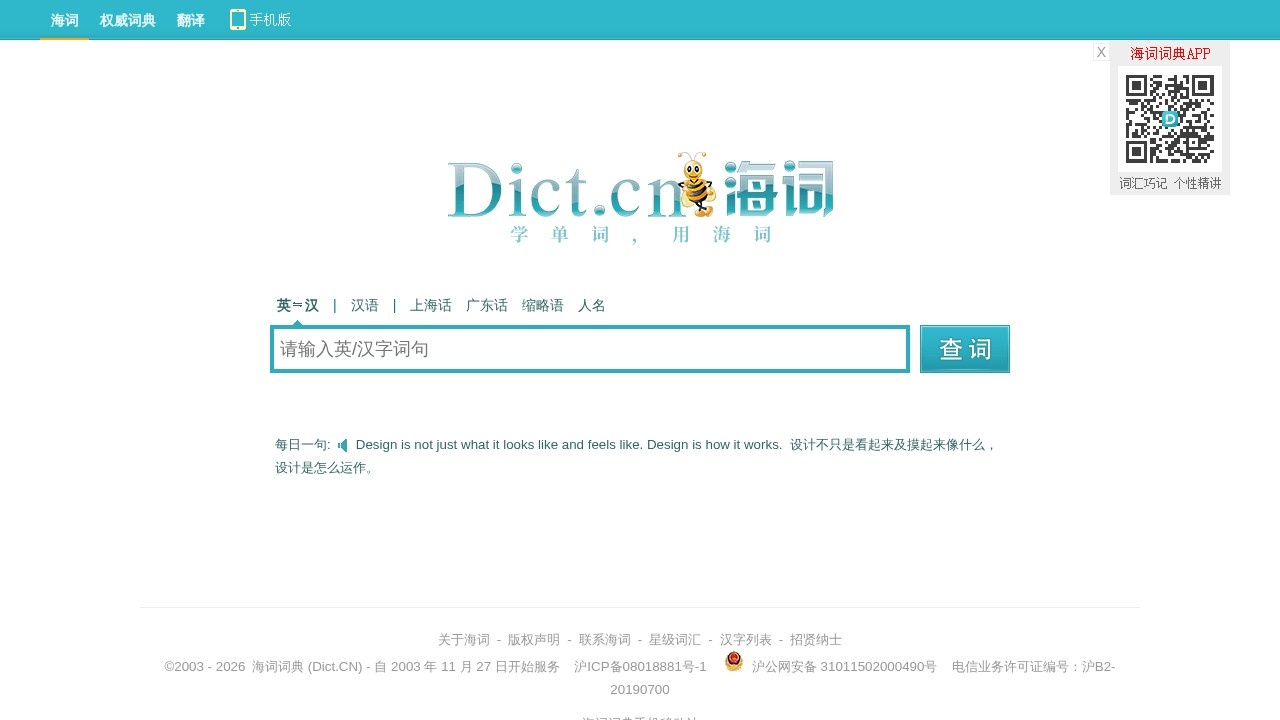The image size is (1280, 720).
Task: Open the 关于海词 footer link
Action: point(463,639)
